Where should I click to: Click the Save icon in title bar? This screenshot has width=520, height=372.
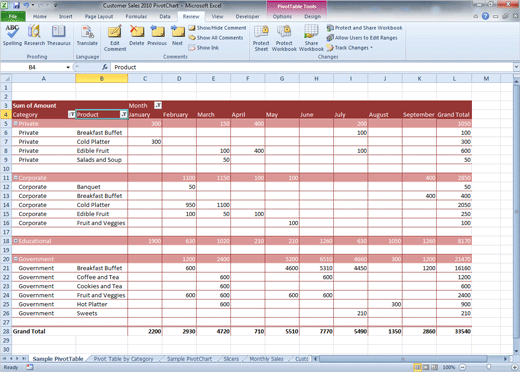pos(16,5)
